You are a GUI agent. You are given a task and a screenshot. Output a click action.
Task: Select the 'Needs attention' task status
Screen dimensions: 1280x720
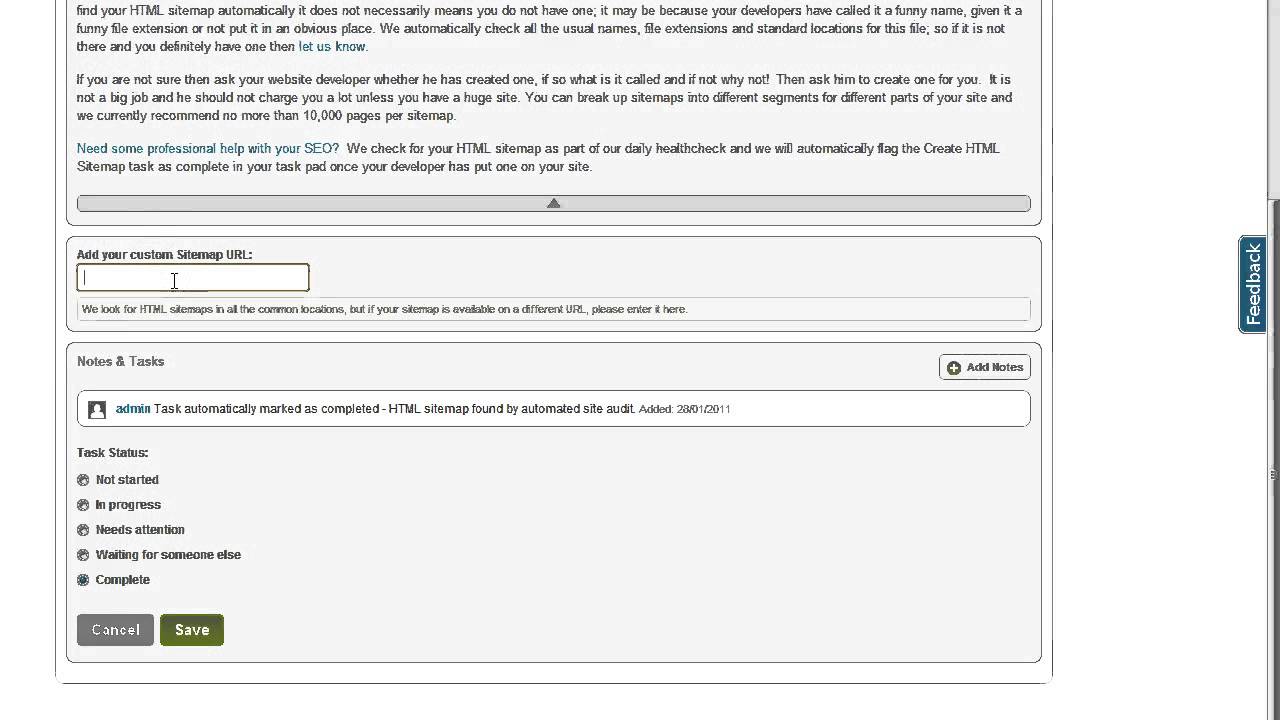(83, 530)
